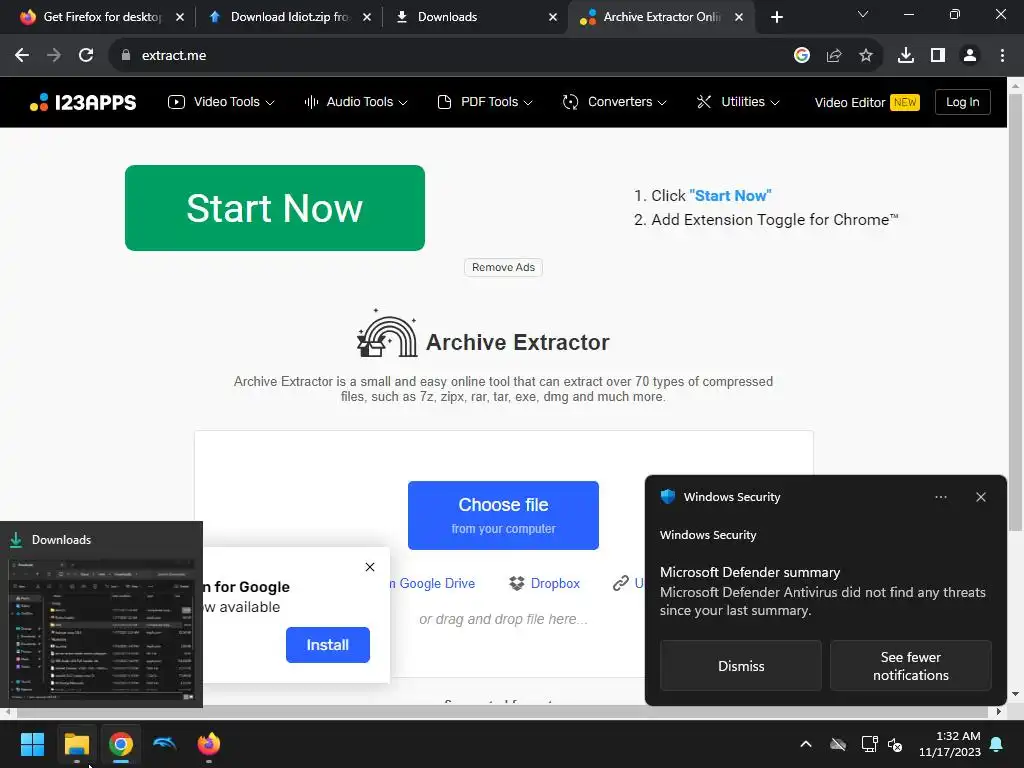This screenshot has height=768, width=1024.
Task: Click the Dropbox icon
Action: pyautogui.click(x=517, y=583)
